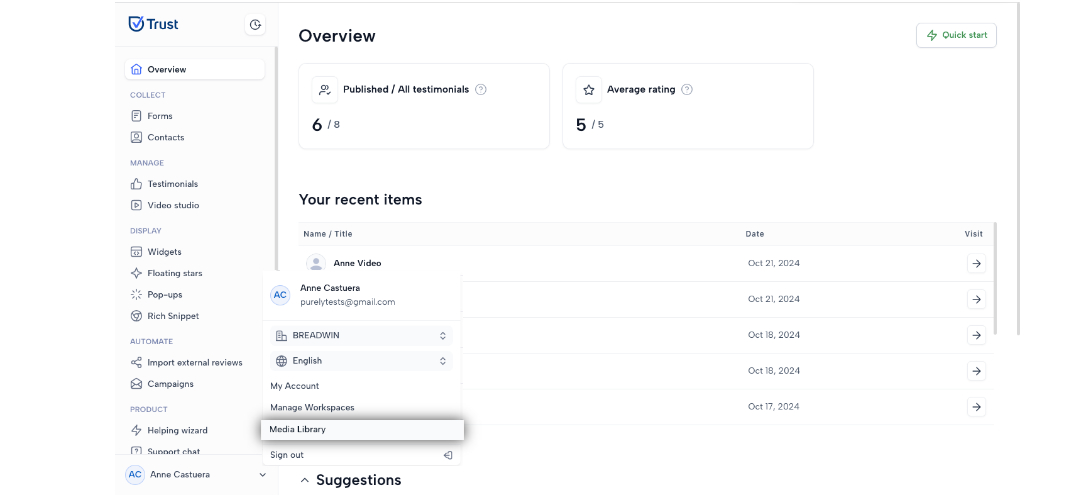Visit the Anne Video item via arrow
The image size is (1080, 500).
tap(976, 263)
